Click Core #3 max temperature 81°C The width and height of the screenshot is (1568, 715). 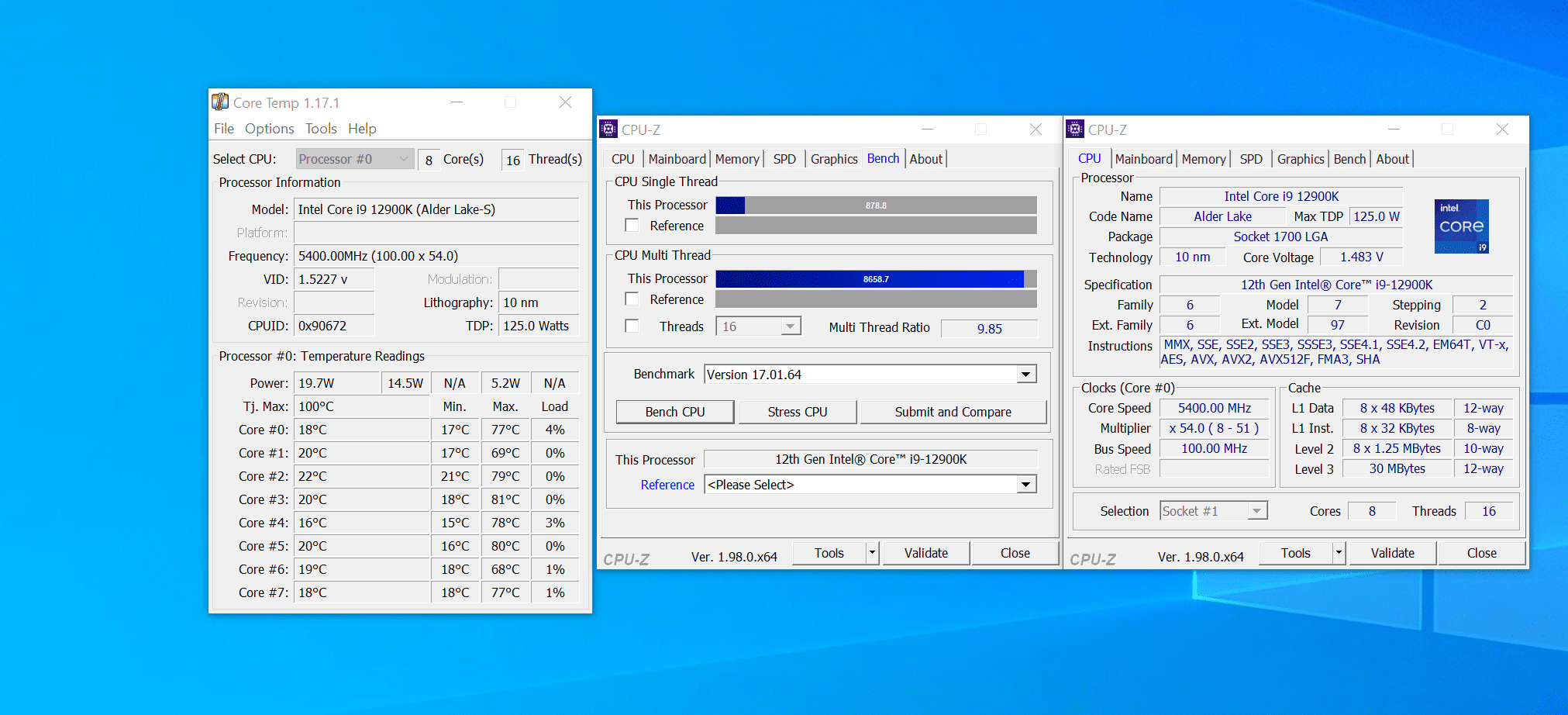(505, 499)
